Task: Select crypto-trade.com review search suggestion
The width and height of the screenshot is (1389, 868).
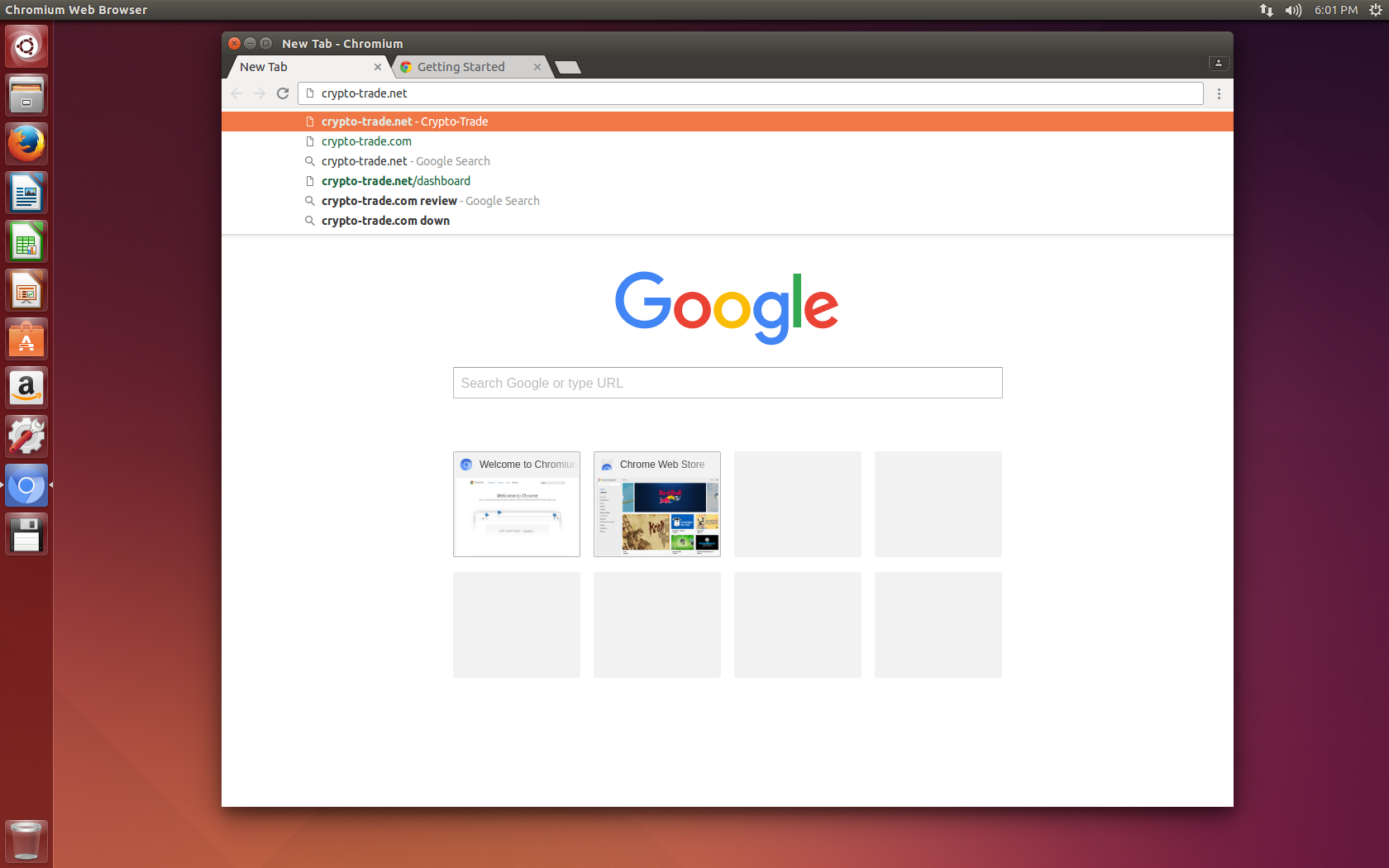Action: coord(728,201)
